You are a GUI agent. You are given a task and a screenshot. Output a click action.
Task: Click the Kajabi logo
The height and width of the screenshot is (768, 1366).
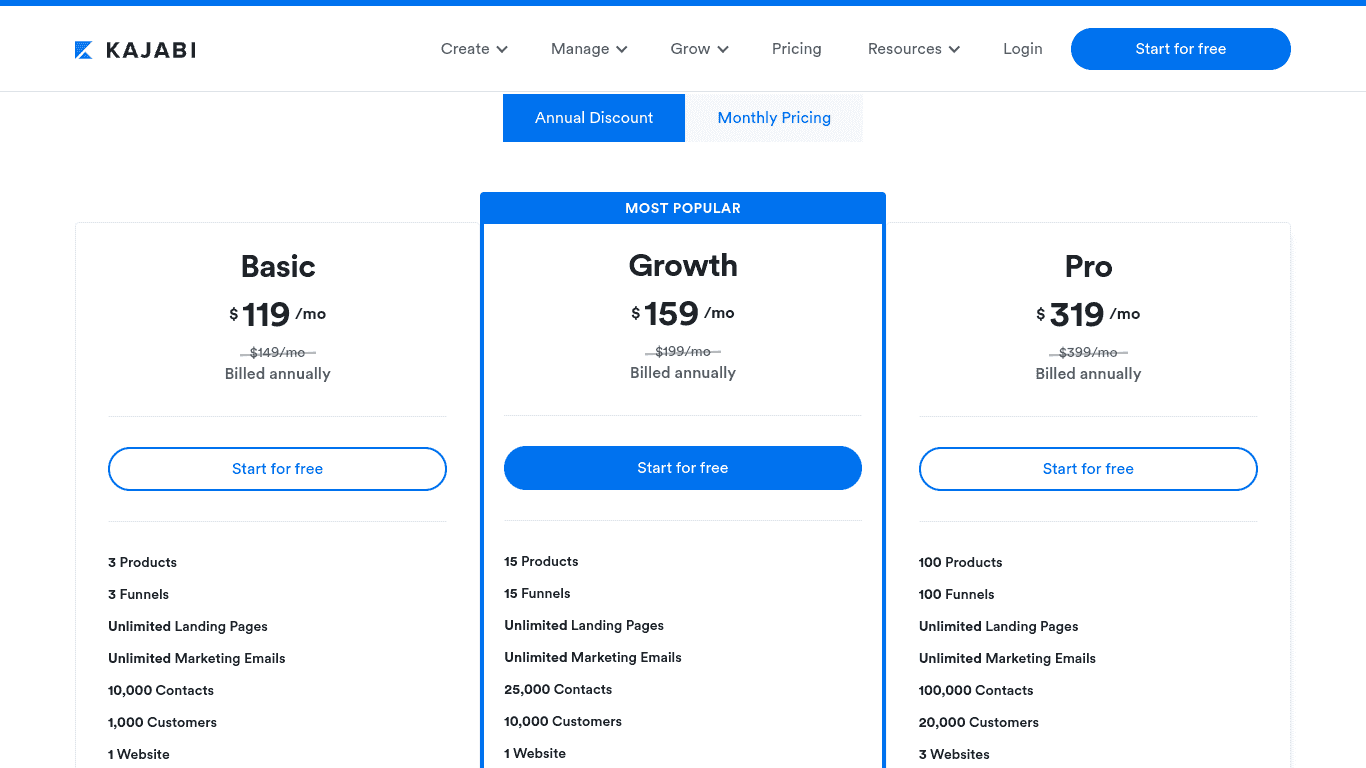[x=135, y=49]
